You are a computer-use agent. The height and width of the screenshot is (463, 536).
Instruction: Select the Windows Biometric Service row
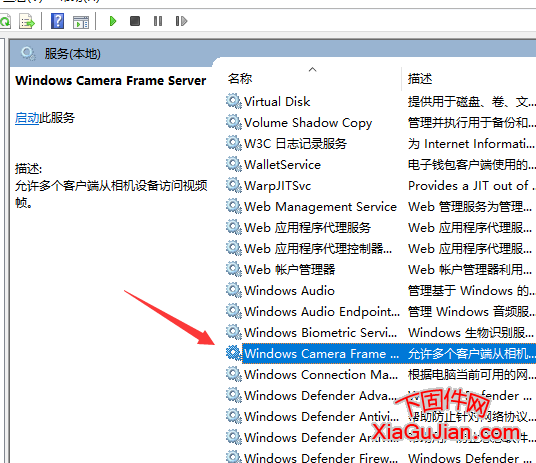coord(321,333)
